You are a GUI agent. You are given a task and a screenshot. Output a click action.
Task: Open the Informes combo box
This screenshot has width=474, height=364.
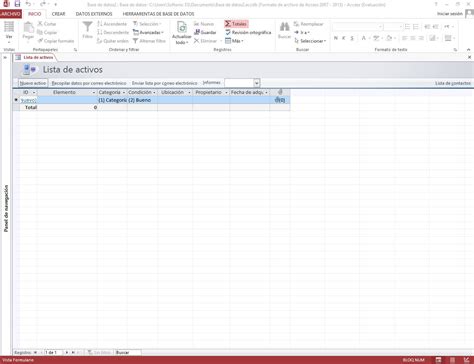[242, 83]
